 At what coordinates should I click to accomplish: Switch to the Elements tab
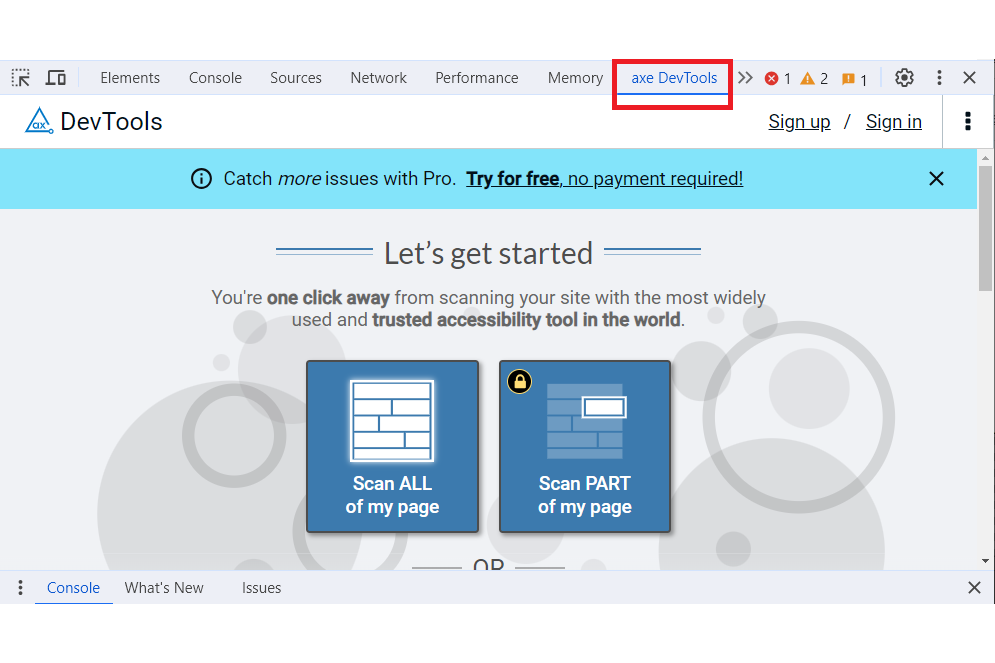130,78
